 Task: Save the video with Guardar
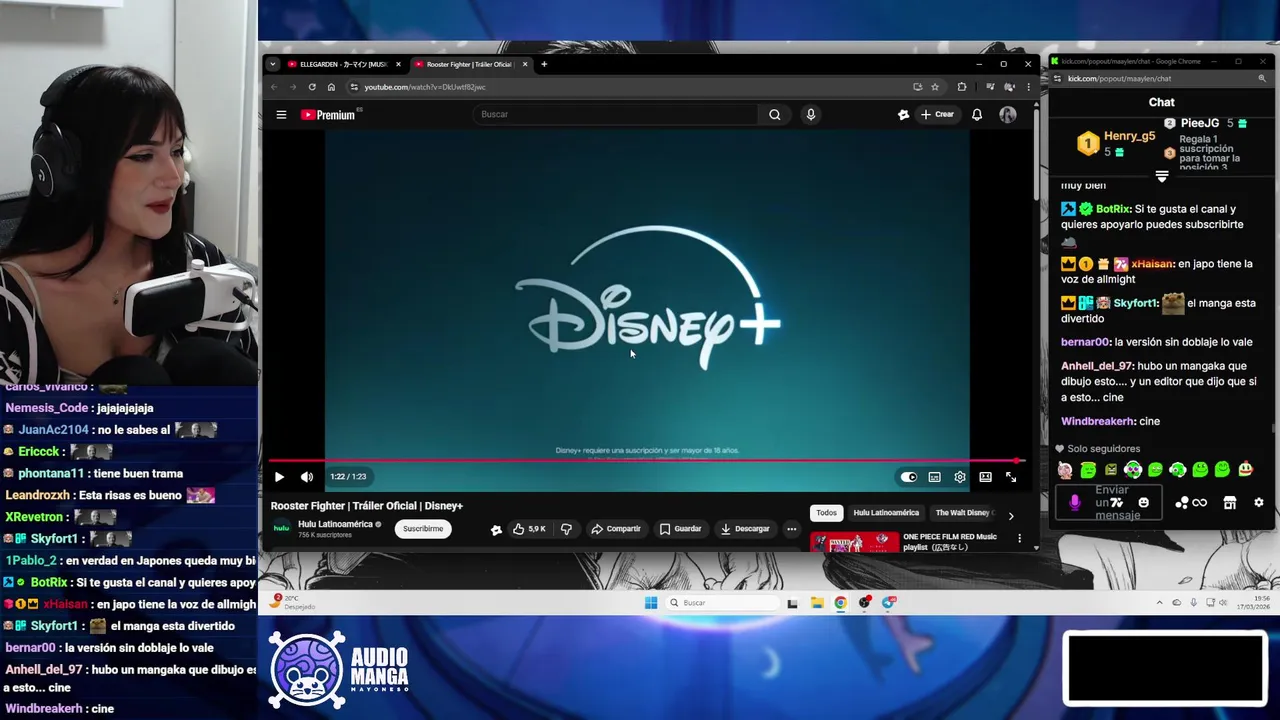point(680,529)
